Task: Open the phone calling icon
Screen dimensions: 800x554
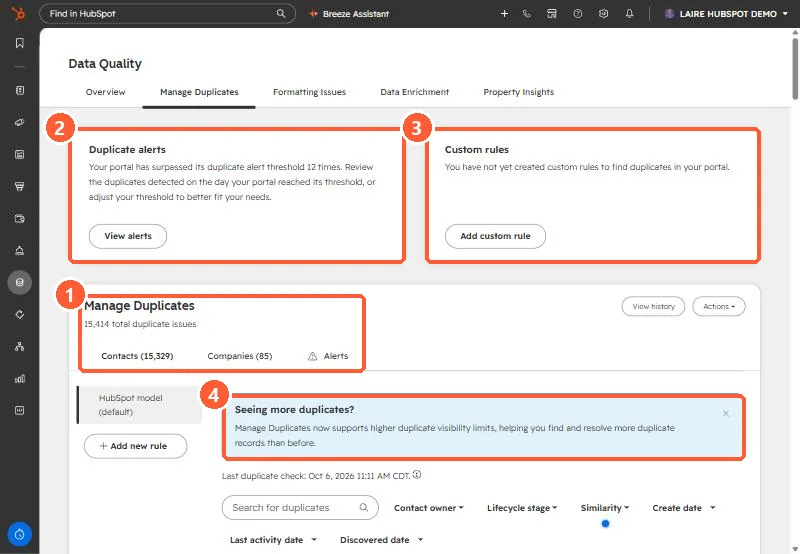Action: [527, 14]
